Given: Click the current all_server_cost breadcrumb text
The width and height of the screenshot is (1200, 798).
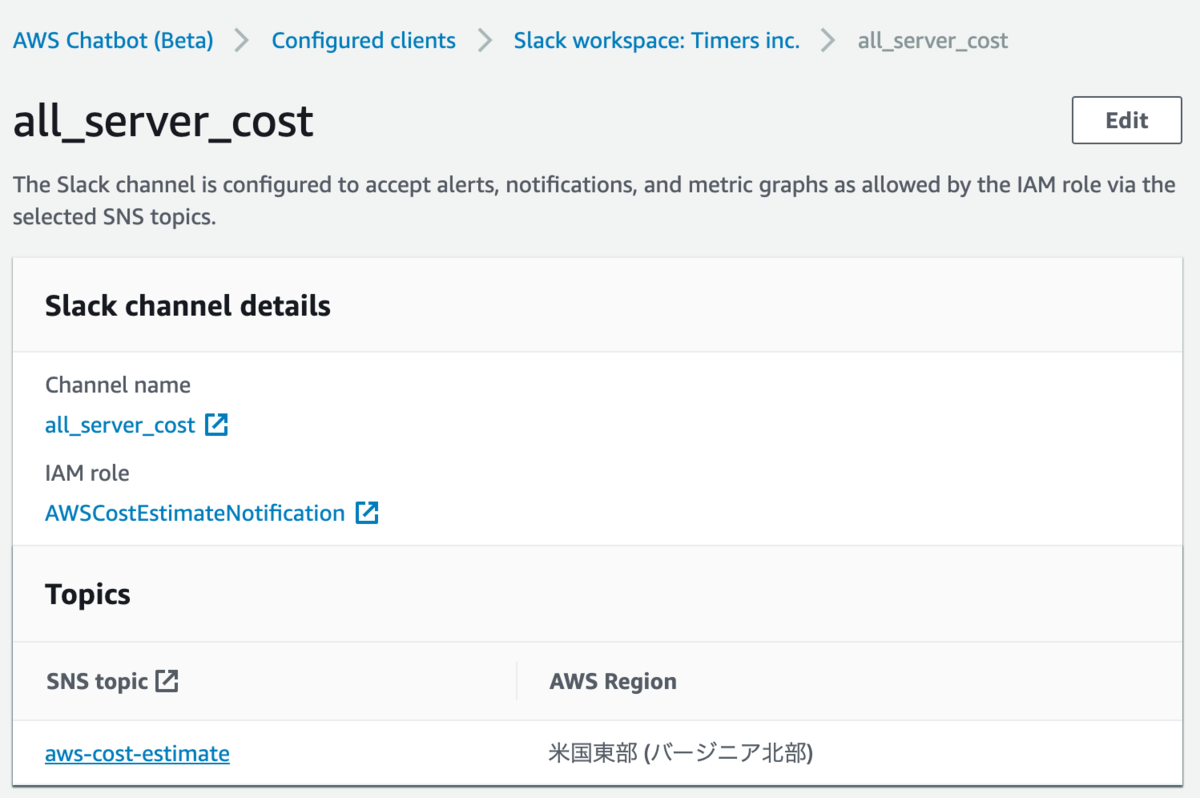Looking at the screenshot, I should coord(933,41).
